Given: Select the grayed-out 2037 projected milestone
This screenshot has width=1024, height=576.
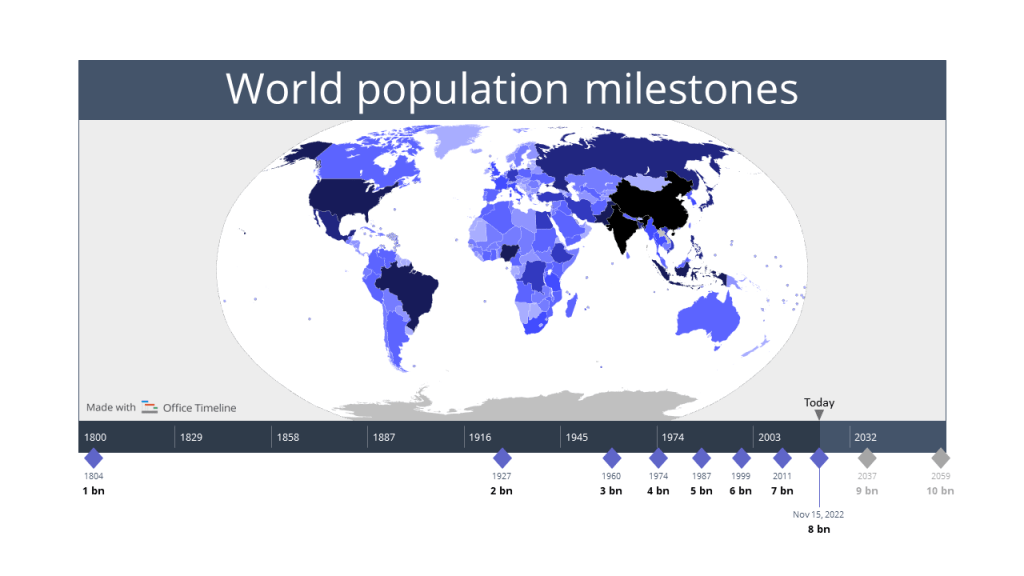Looking at the screenshot, I should click(866, 460).
